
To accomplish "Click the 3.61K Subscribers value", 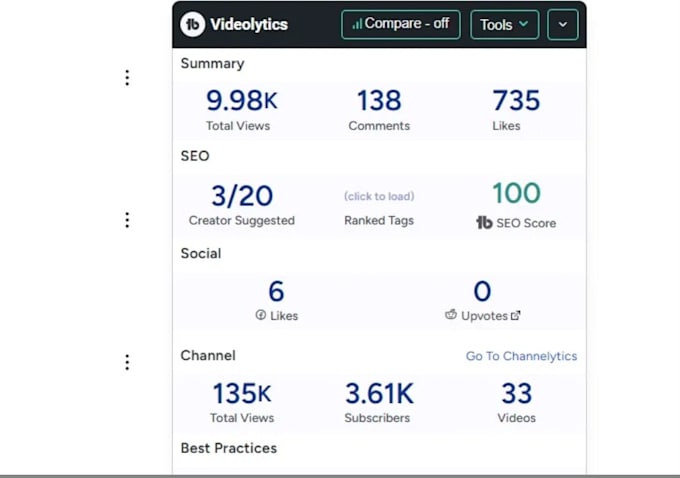I will tap(379, 393).
